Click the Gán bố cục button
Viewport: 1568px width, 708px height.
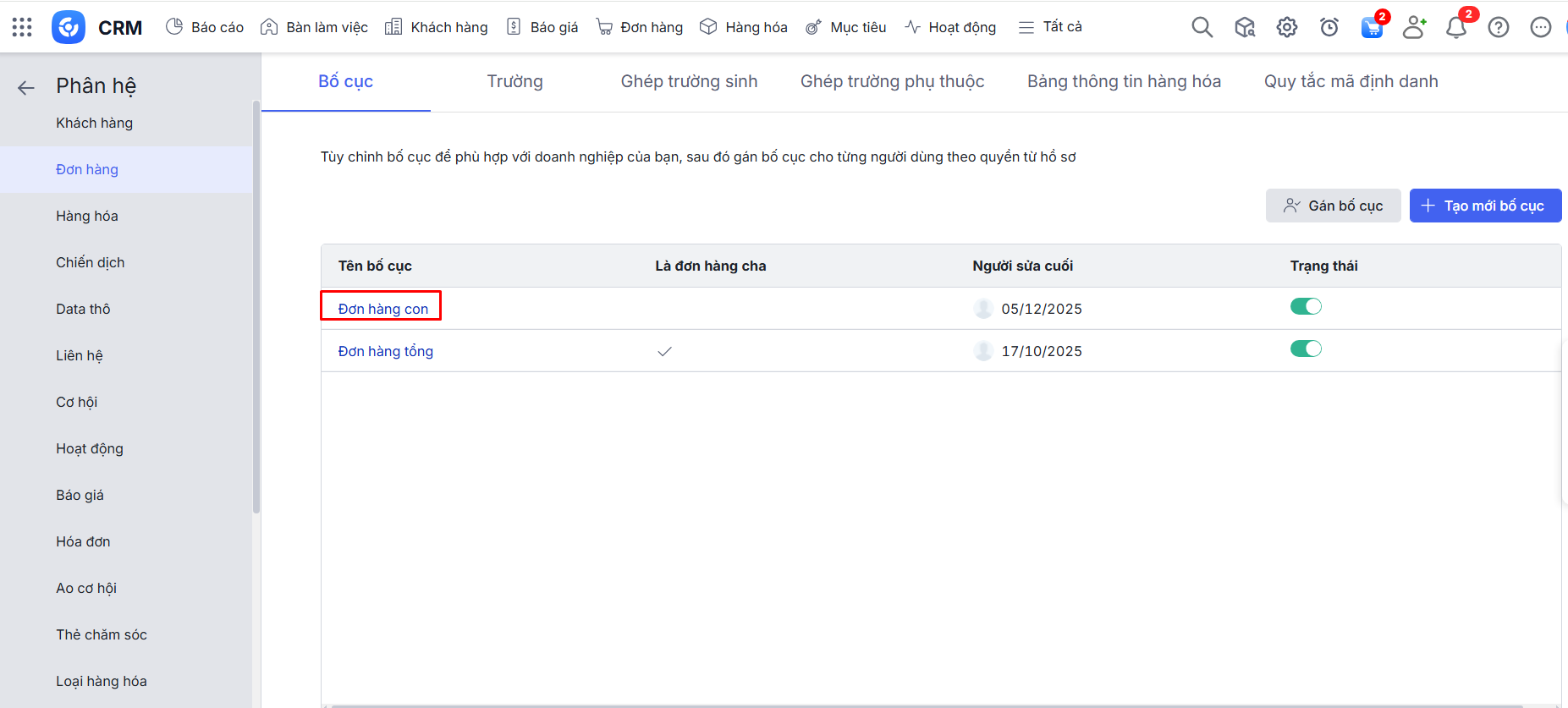pos(1333,206)
